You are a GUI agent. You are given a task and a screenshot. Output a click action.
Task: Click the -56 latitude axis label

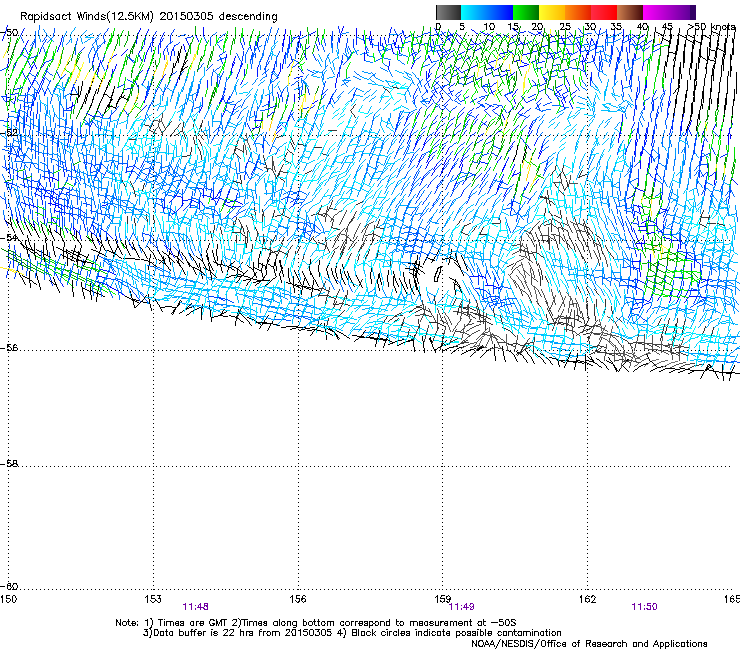click(x=9, y=348)
